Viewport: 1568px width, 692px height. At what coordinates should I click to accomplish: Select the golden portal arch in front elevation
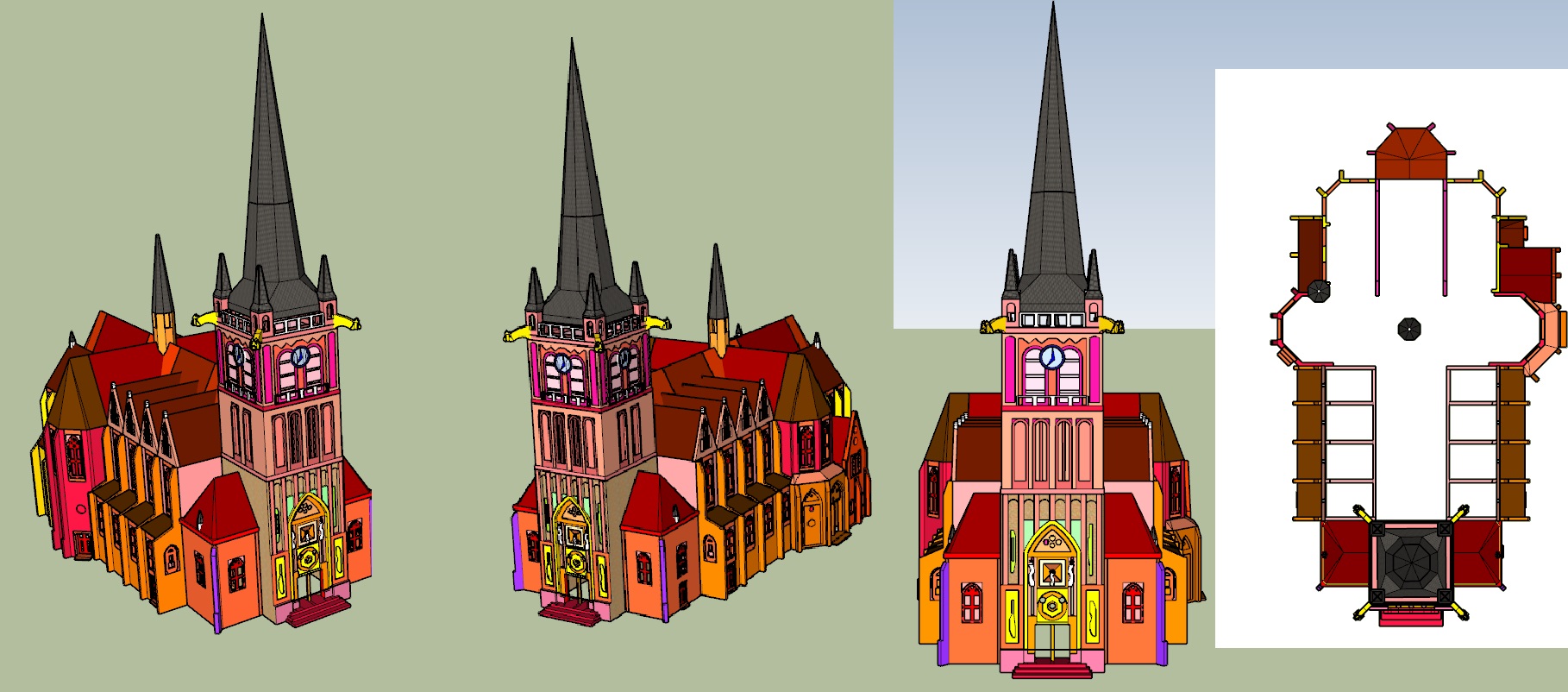click(1051, 542)
